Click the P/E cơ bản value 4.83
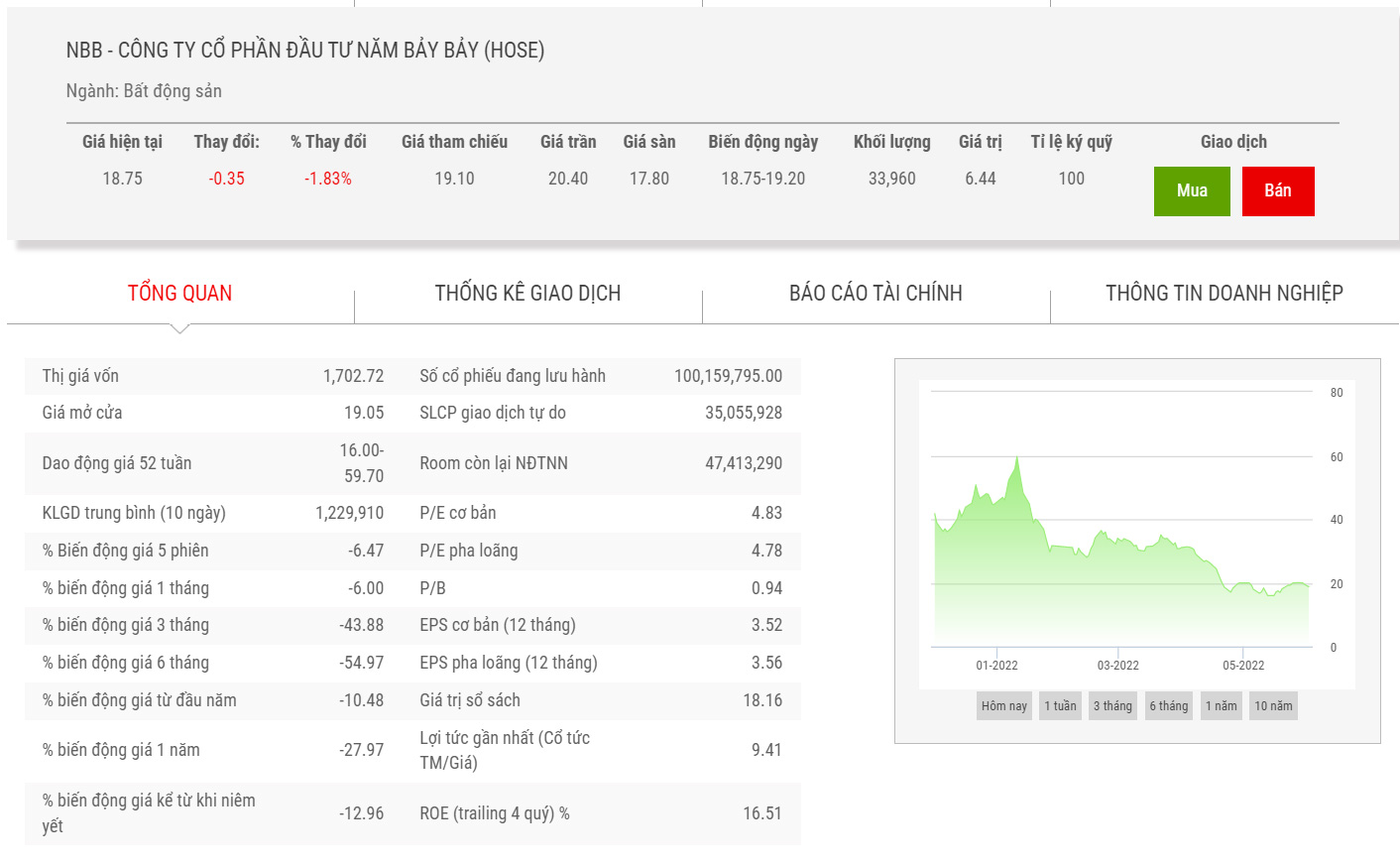Screen dimensions: 1400x866 (x=765, y=513)
